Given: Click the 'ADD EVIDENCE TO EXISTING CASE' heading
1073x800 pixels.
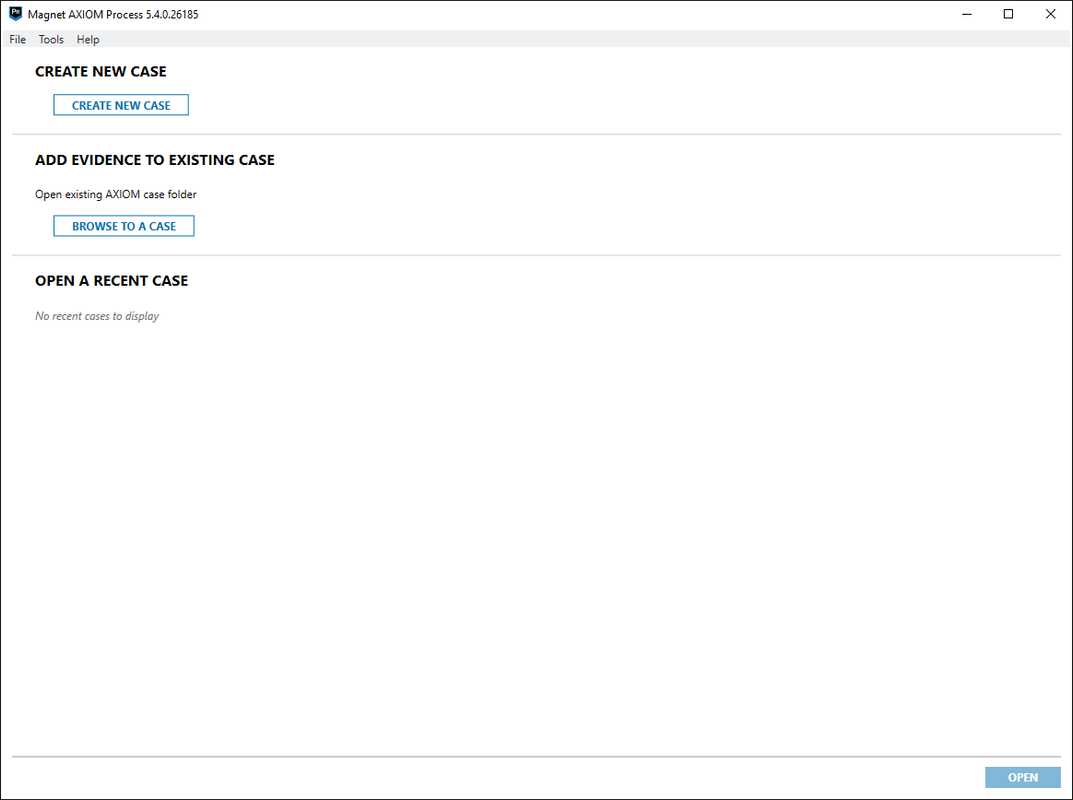Looking at the screenshot, I should 155,160.
